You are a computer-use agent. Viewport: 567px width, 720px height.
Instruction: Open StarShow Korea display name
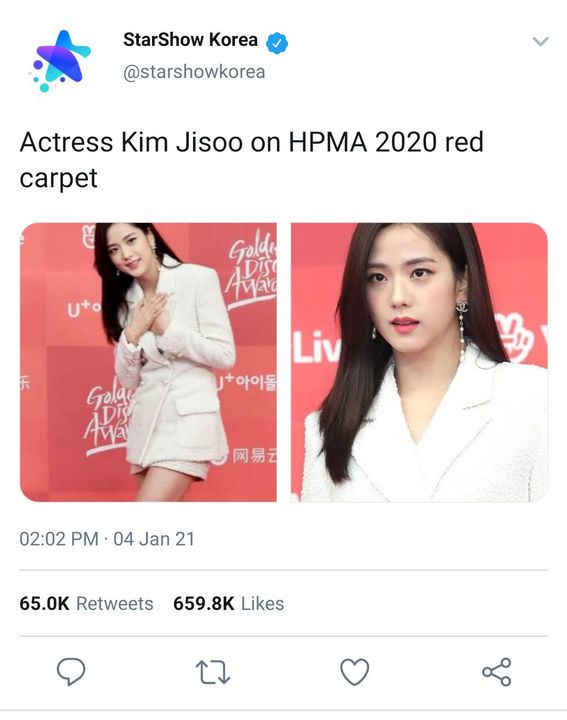tap(190, 40)
